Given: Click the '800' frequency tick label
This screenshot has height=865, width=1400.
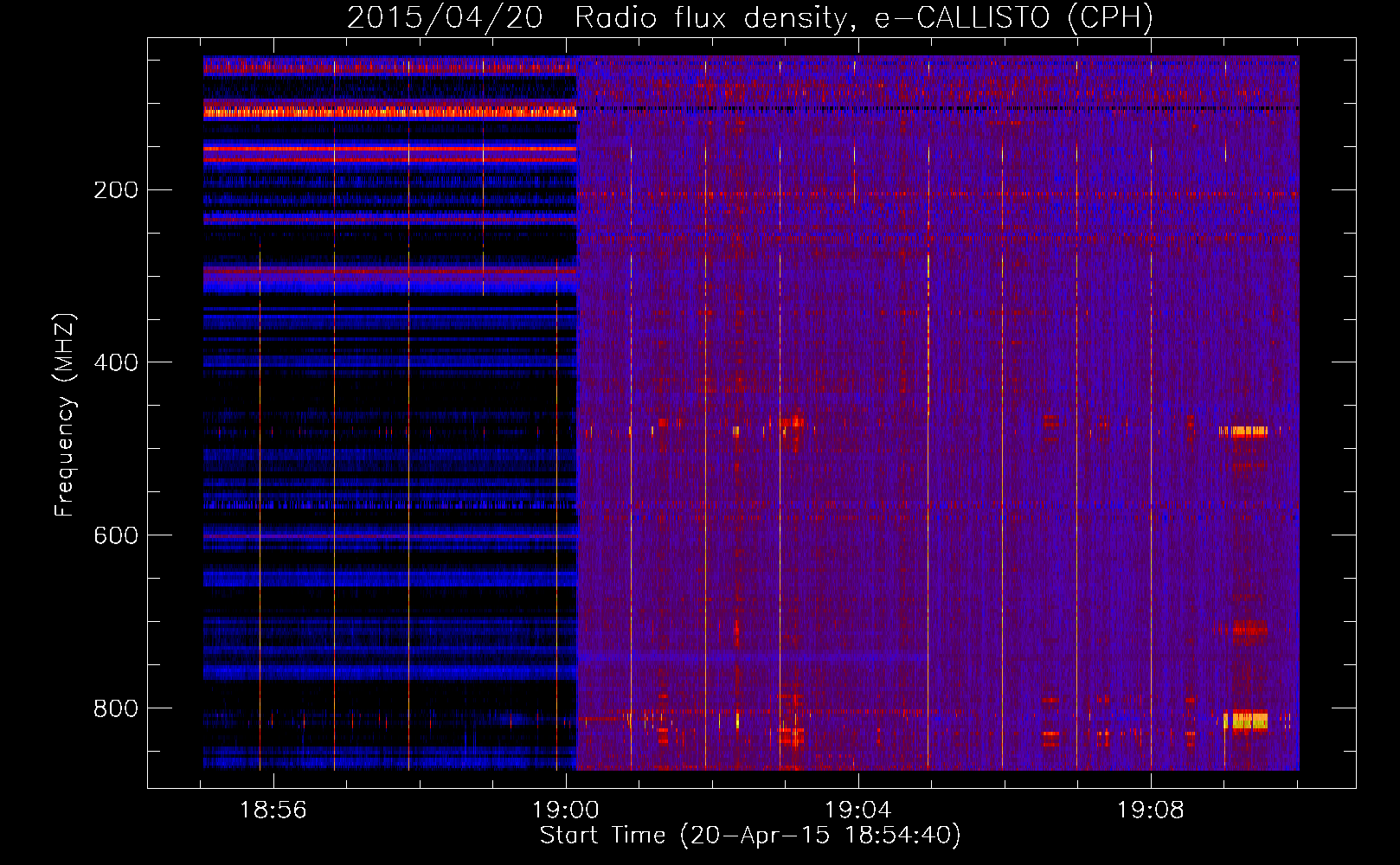Looking at the screenshot, I should (116, 708).
